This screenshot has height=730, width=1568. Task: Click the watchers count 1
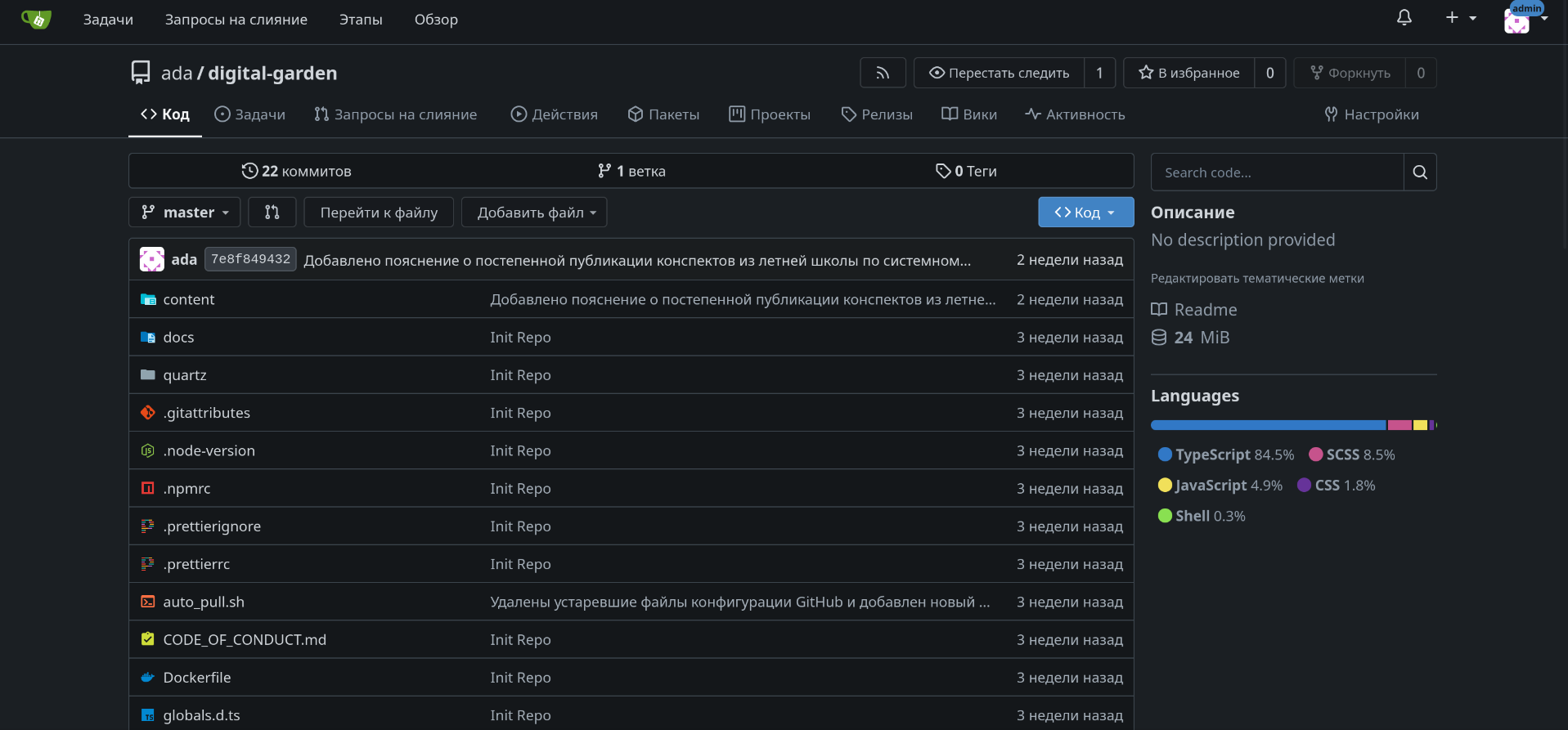pyautogui.click(x=1099, y=73)
